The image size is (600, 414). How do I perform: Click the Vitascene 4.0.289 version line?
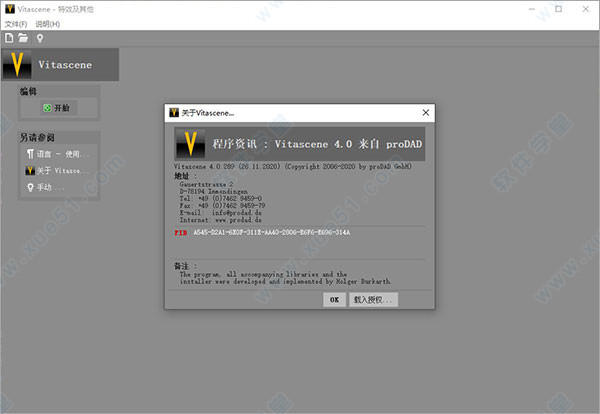293,166
